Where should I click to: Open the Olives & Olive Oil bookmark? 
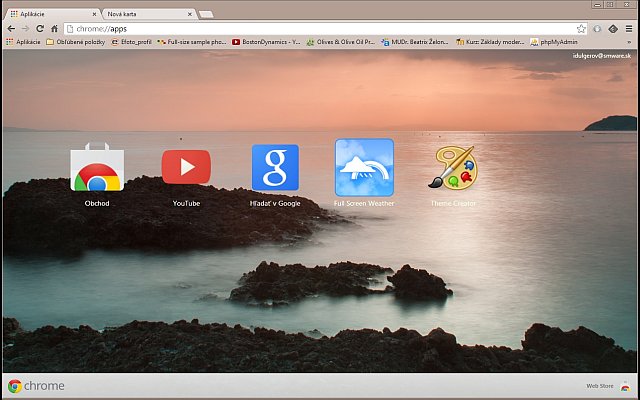341,42
